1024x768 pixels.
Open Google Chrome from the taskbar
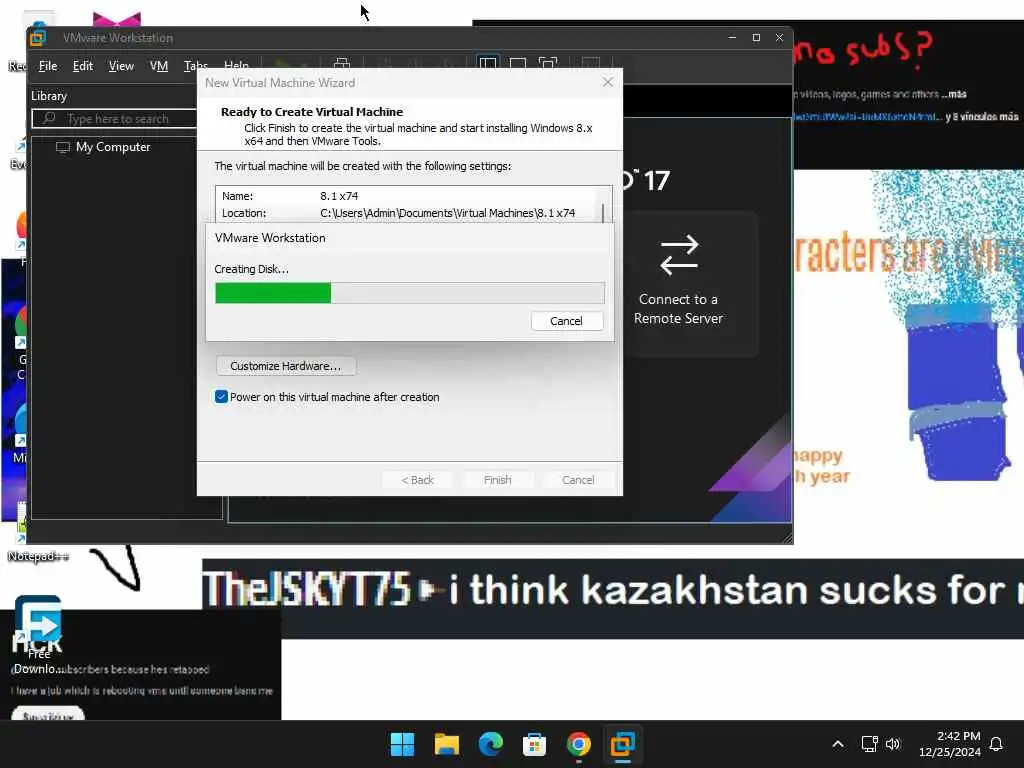(x=579, y=744)
